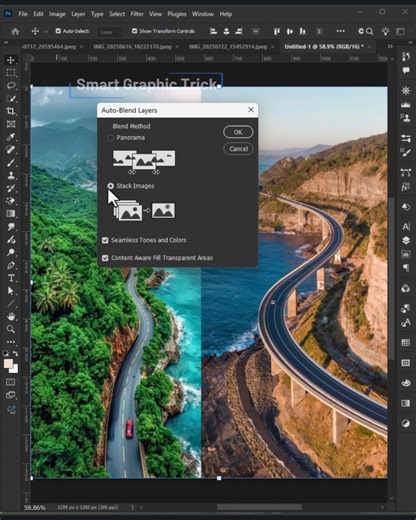The image size is (416, 520).
Task: Expand the status bar info arrow
Action: (x=132, y=507)
